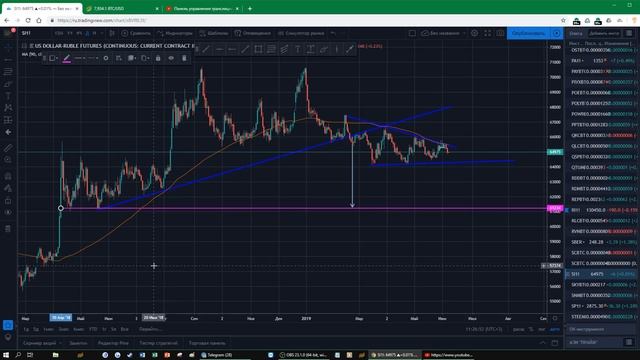Toggle logarithmic scale 'лог'
This screenshot has height=360, width=640.
coord(542,329)
